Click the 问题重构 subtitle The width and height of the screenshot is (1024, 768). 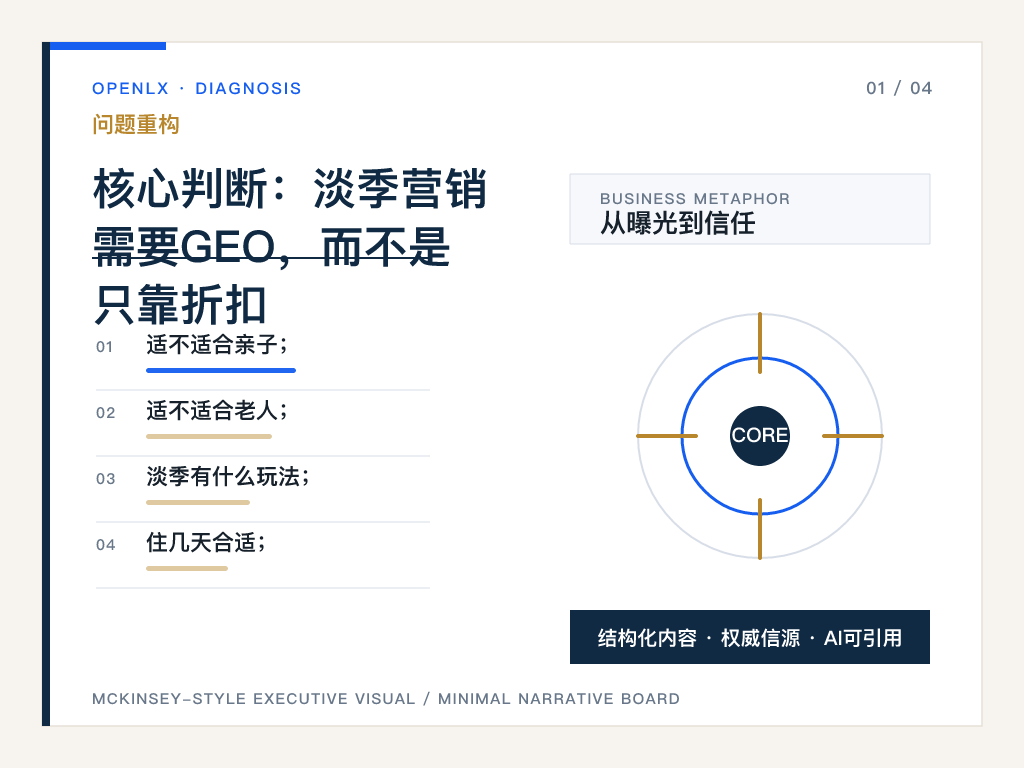[136, 124]
